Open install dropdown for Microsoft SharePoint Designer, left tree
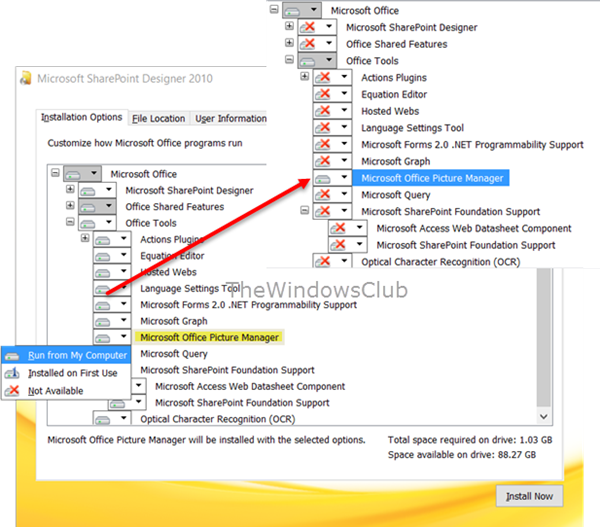 click(x=109, y=189)
